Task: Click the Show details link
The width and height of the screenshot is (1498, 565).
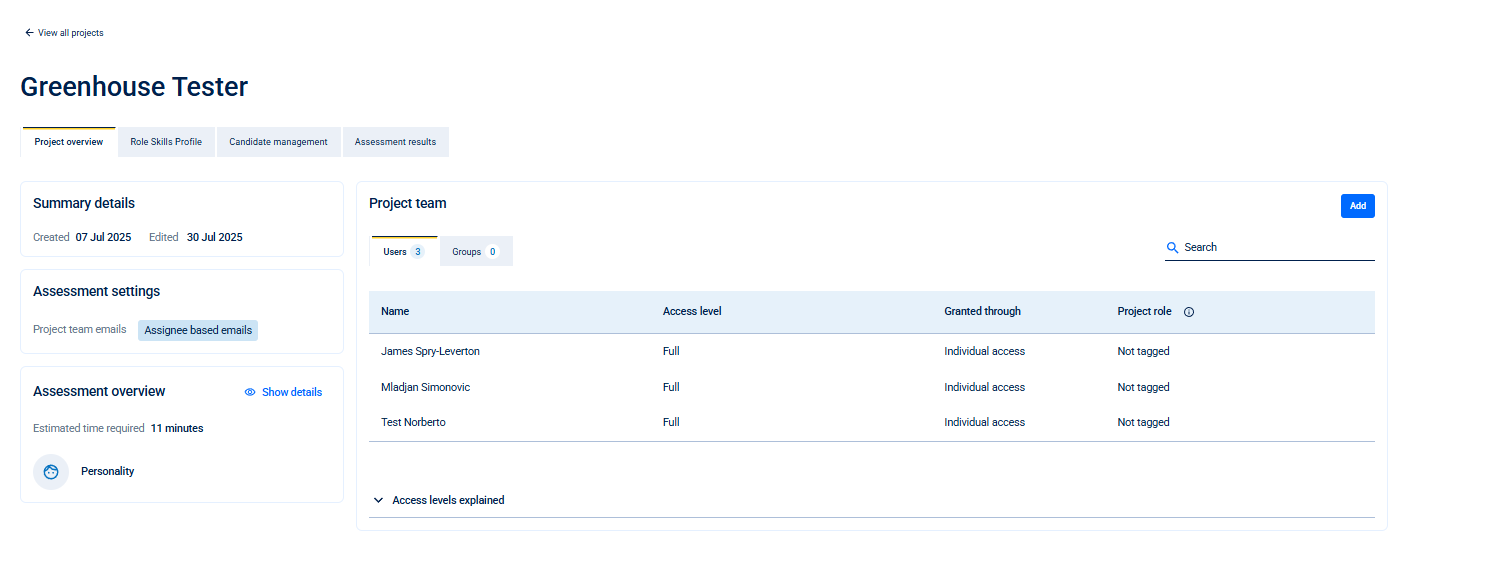Action: [292, 392]
